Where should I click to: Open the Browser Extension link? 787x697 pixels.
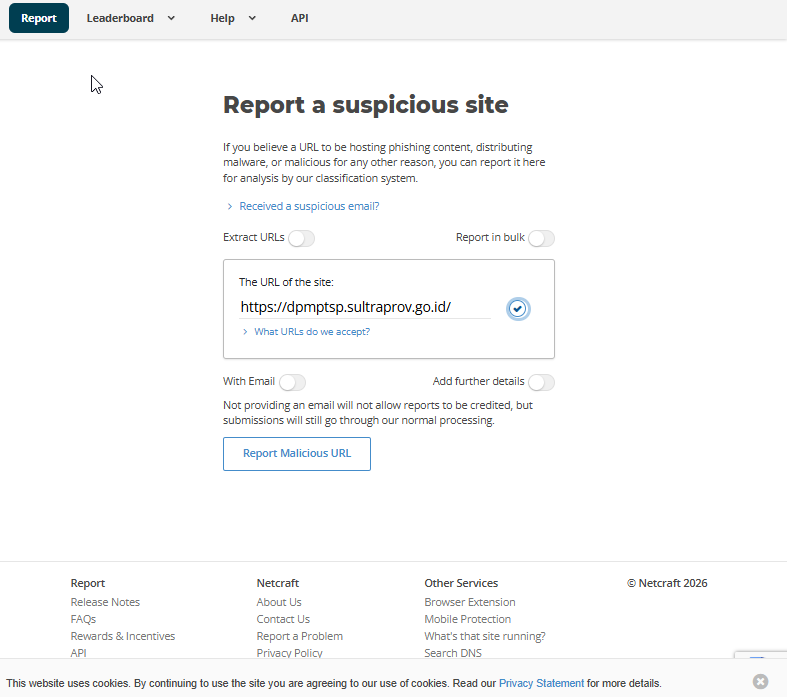[470, 602]
